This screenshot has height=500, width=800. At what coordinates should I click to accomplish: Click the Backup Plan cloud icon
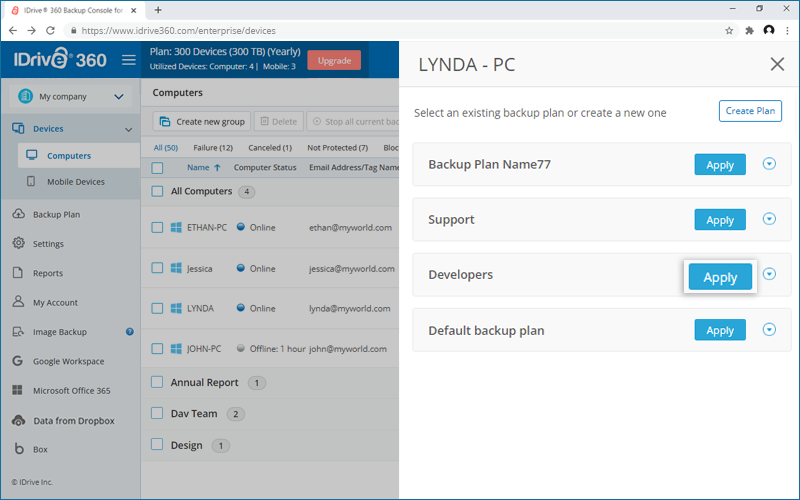18,214
